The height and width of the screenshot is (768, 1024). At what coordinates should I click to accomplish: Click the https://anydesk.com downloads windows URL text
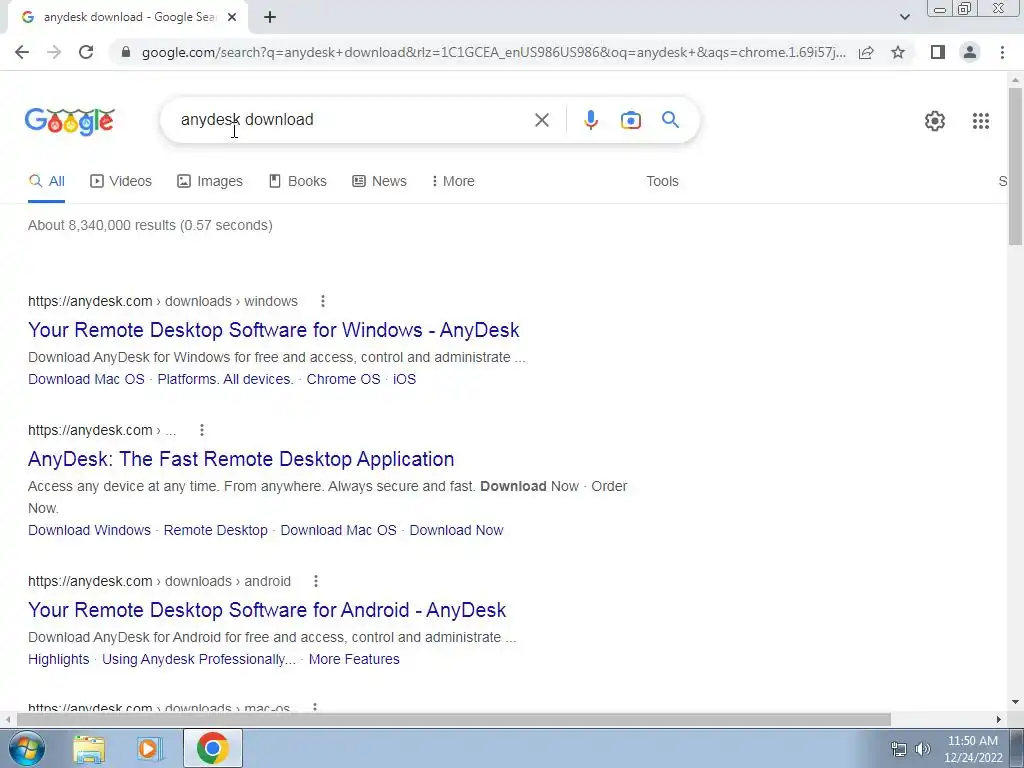[163, 301]
